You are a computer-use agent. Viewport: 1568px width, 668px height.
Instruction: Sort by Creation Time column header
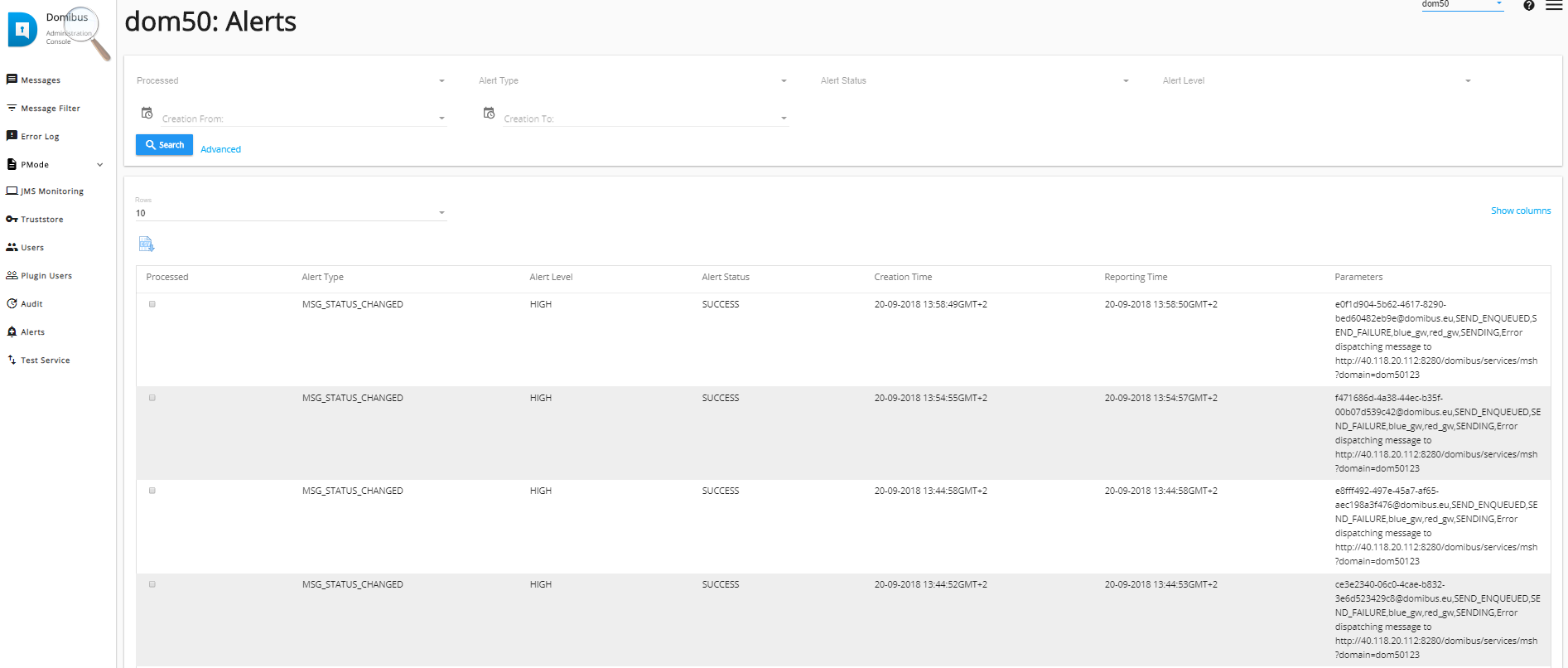[x=903, y=277]
